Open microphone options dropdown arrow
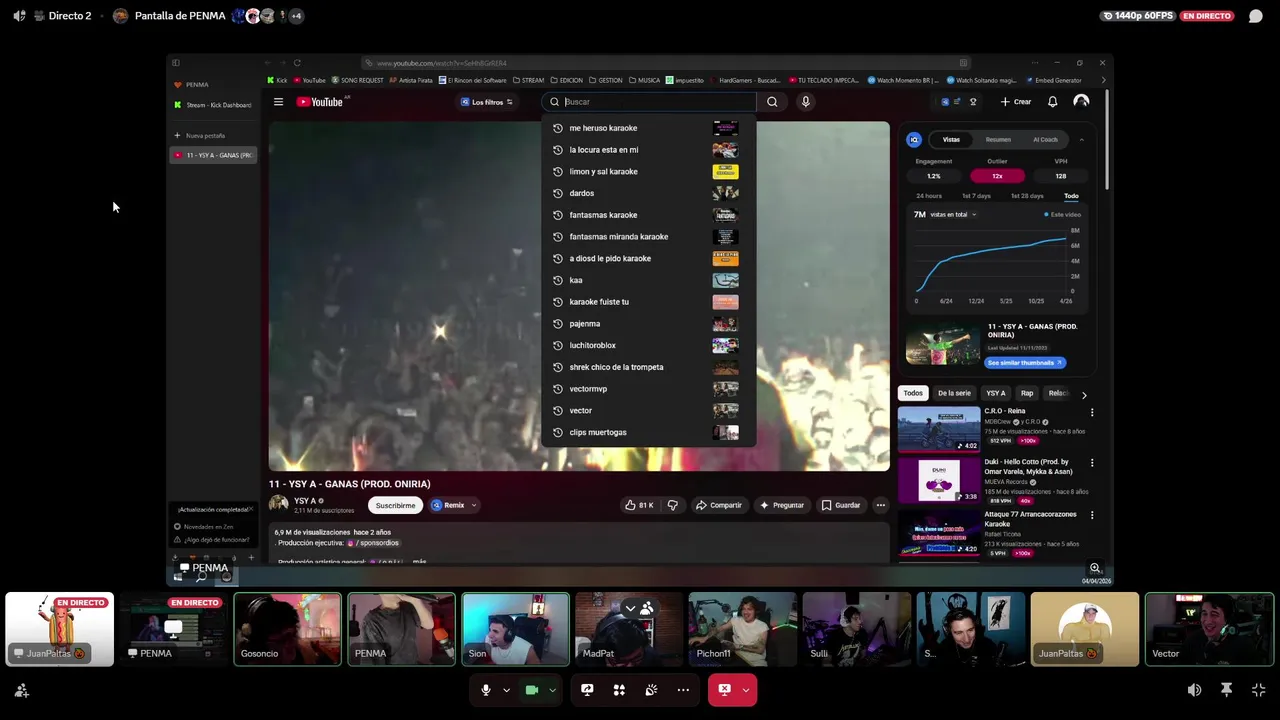1280x720 pixels. [506, 690]
